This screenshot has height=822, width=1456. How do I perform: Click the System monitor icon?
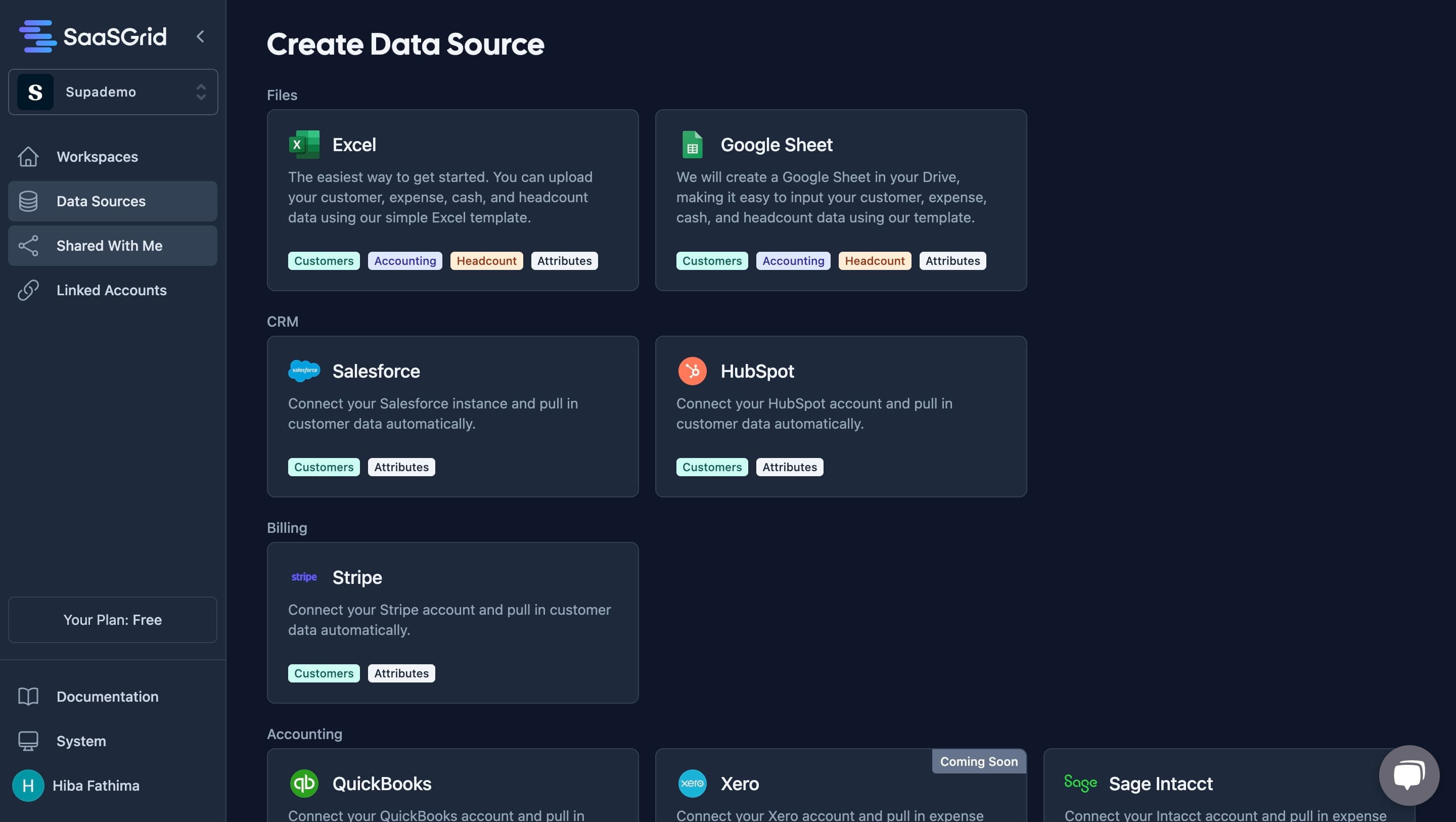pos(28,741)
